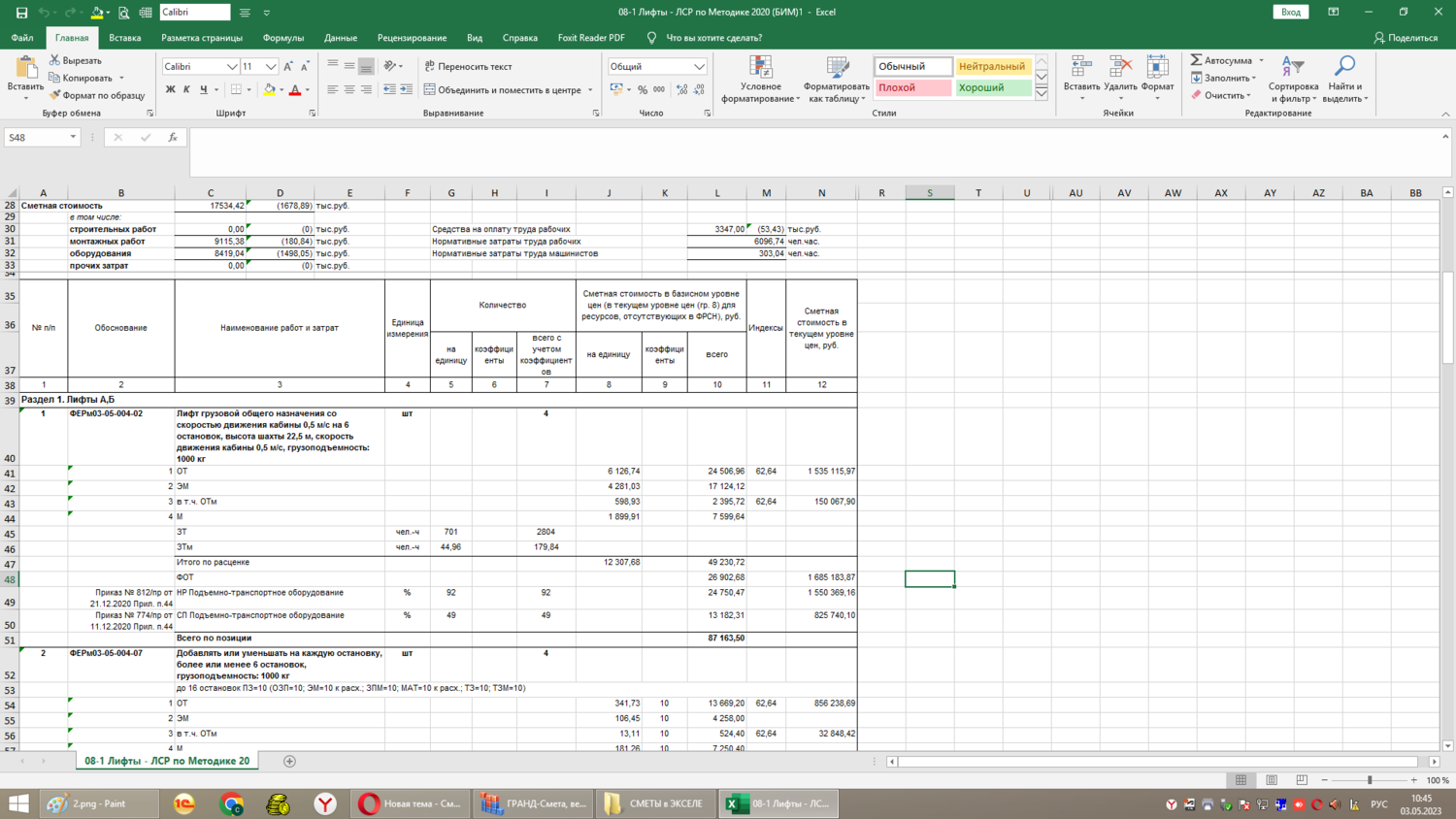Click the percent style icon

(x=642, y=89)
